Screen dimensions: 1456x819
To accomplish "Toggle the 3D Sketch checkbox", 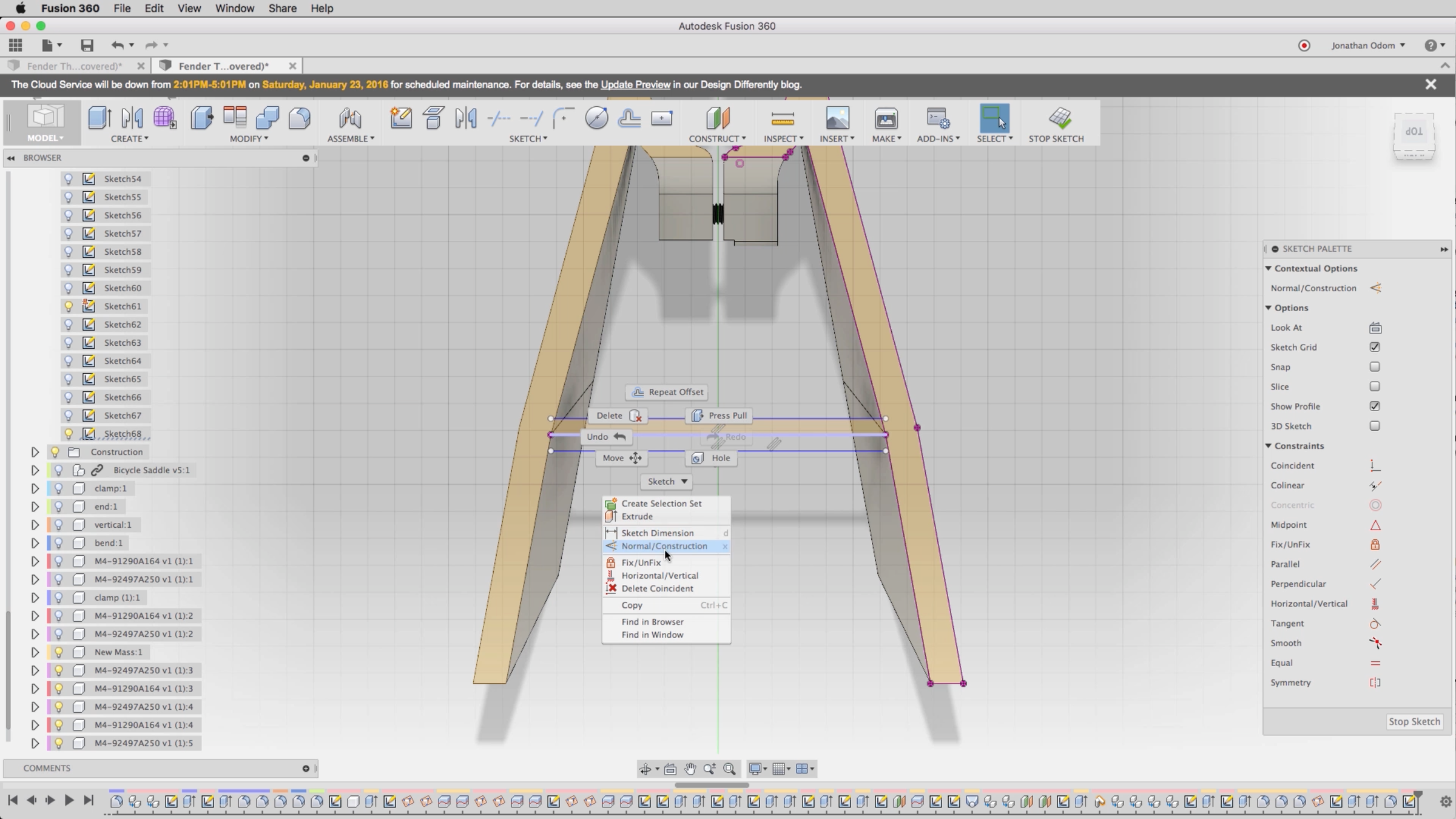I will tap(1375, 426).
